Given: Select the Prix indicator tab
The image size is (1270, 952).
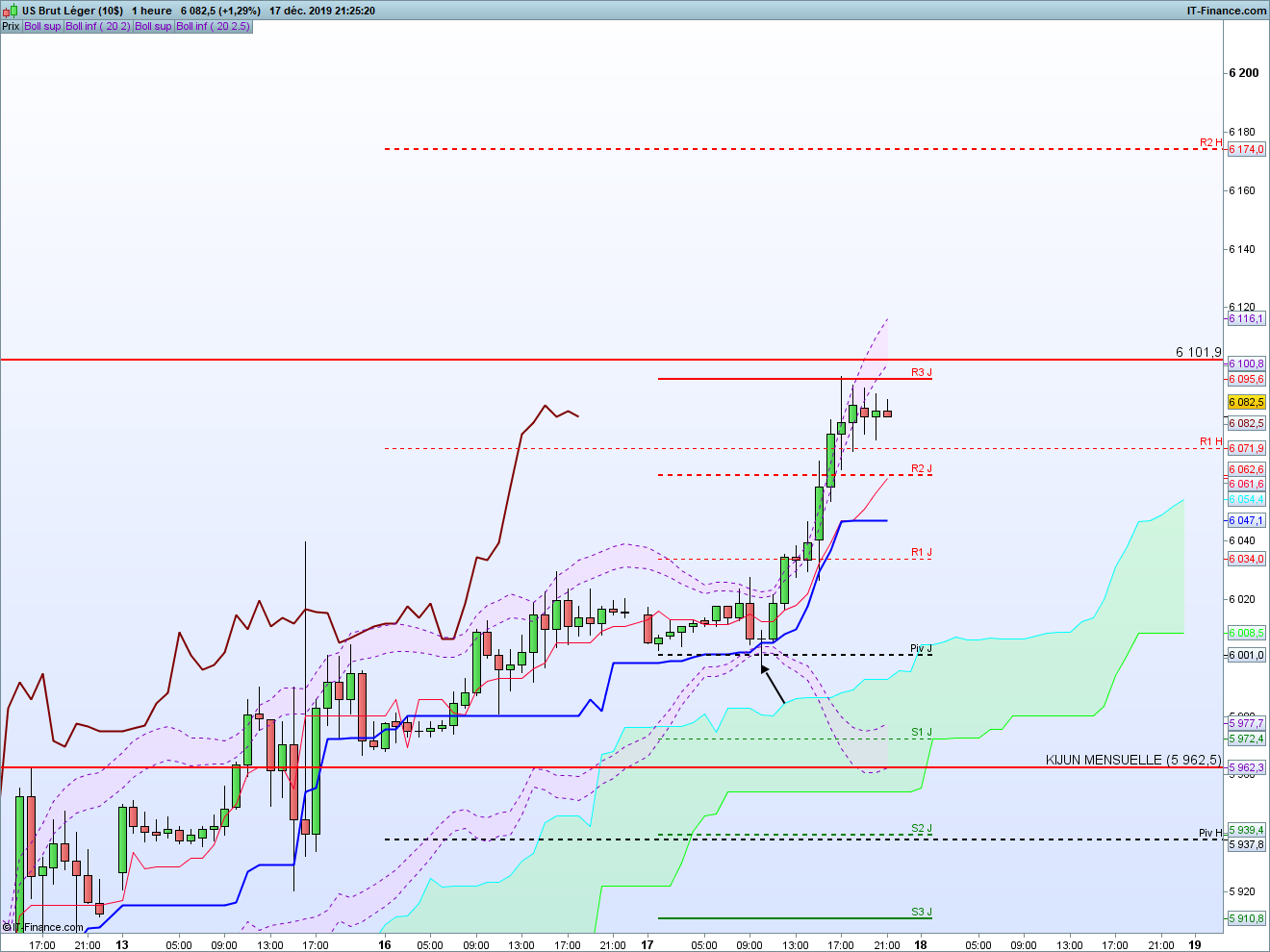Looking at the screenshot, I should (x=11, y=26).
